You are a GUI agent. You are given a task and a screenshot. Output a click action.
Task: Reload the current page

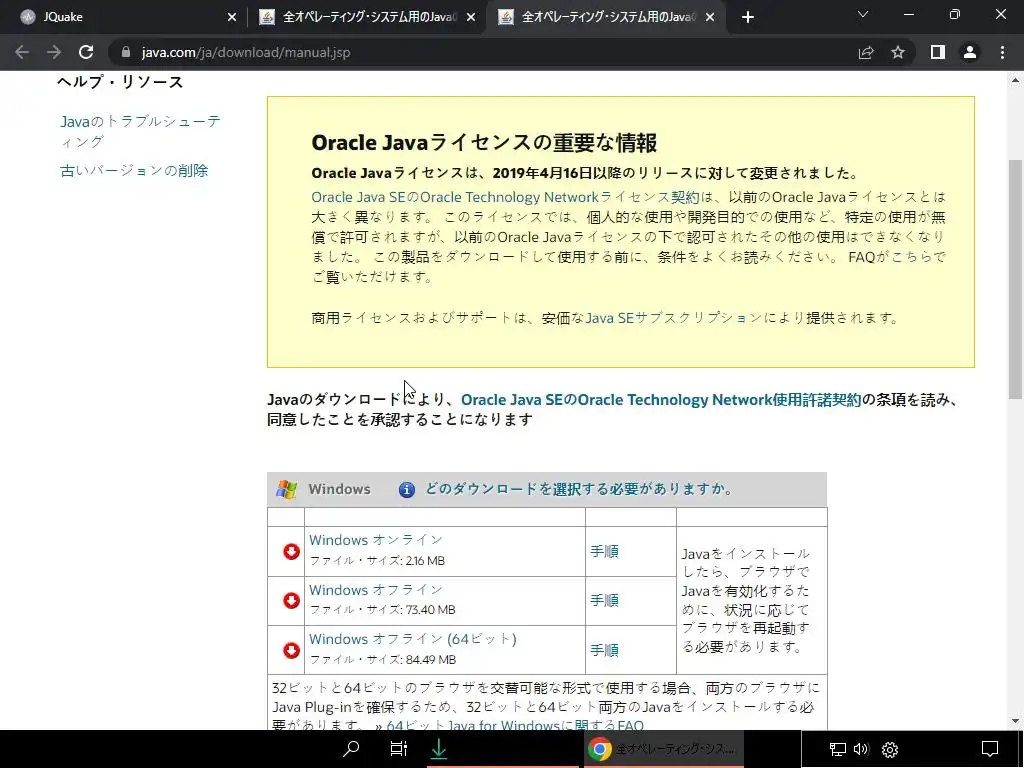click(x=86, y=52)
